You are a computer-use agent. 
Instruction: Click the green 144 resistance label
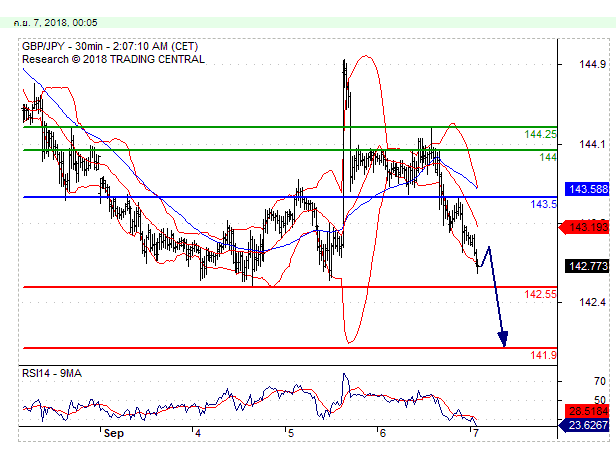(548, 157)
